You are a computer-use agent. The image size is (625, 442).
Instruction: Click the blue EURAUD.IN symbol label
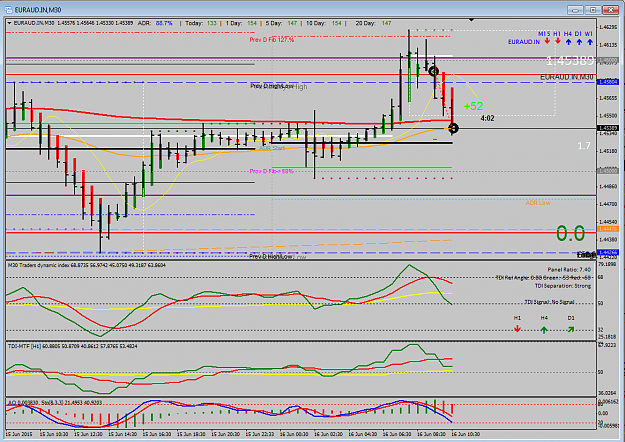pos(524,42)
